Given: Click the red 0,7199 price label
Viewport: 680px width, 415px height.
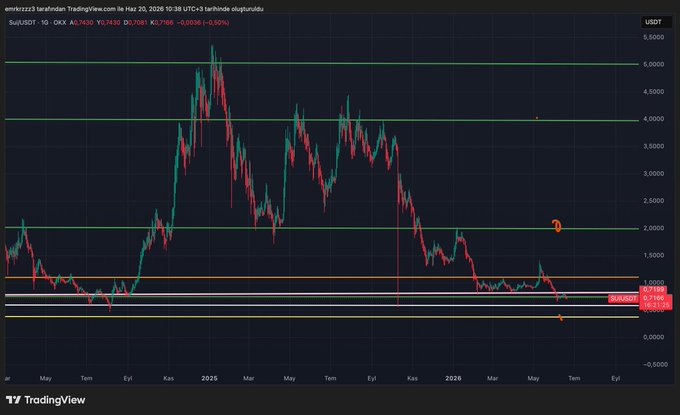Looking at the screenshot, I should [653, 289].
